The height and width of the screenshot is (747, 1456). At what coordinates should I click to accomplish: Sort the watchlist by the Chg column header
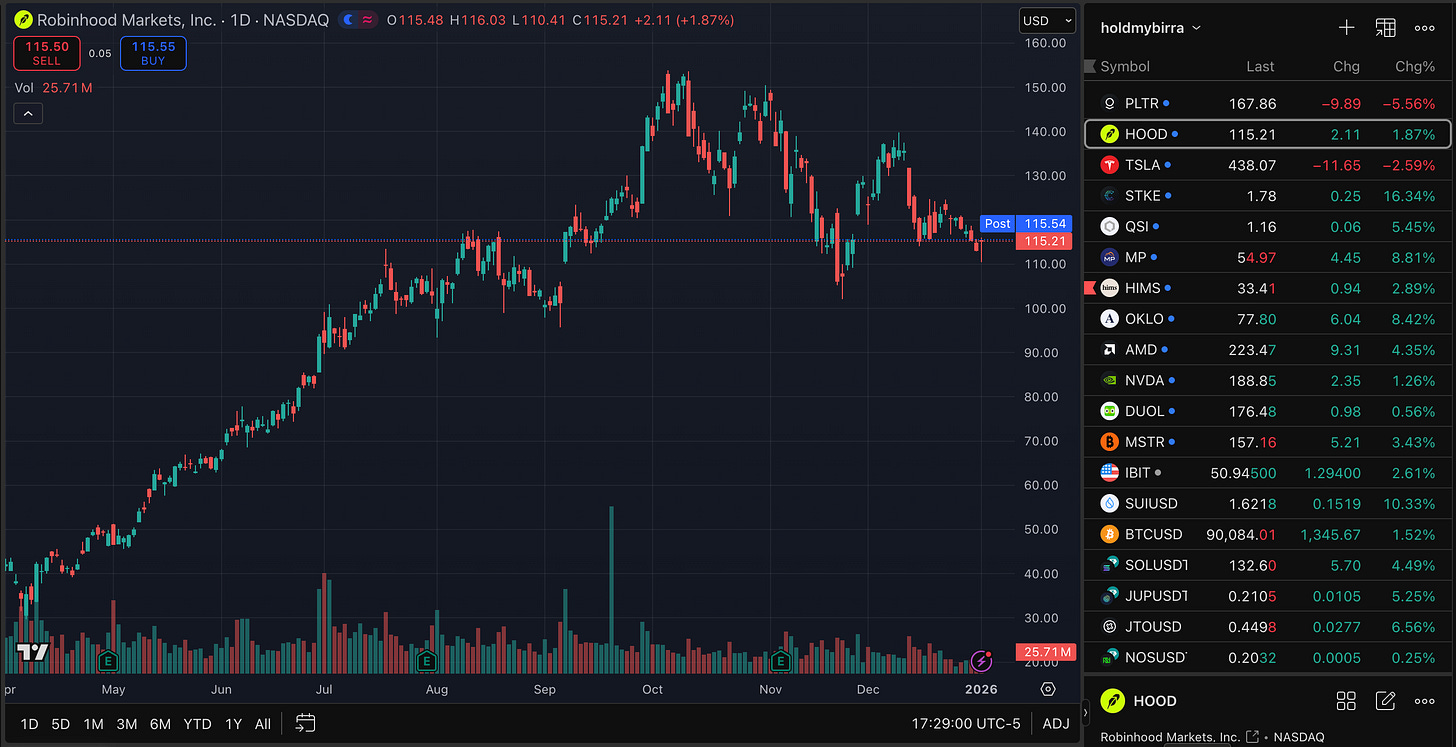(1346, 66)
